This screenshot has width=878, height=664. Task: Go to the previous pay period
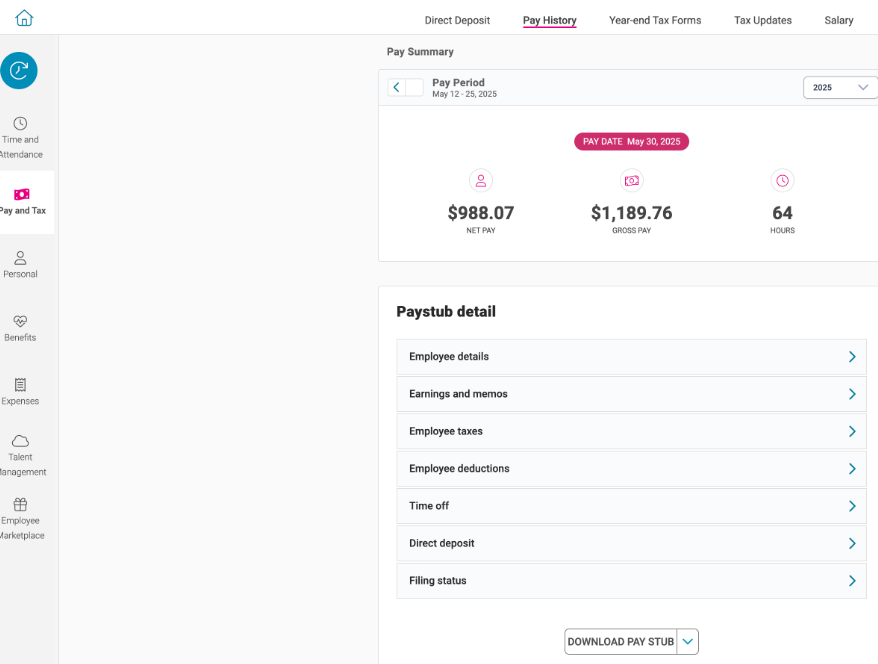point(397,88)
